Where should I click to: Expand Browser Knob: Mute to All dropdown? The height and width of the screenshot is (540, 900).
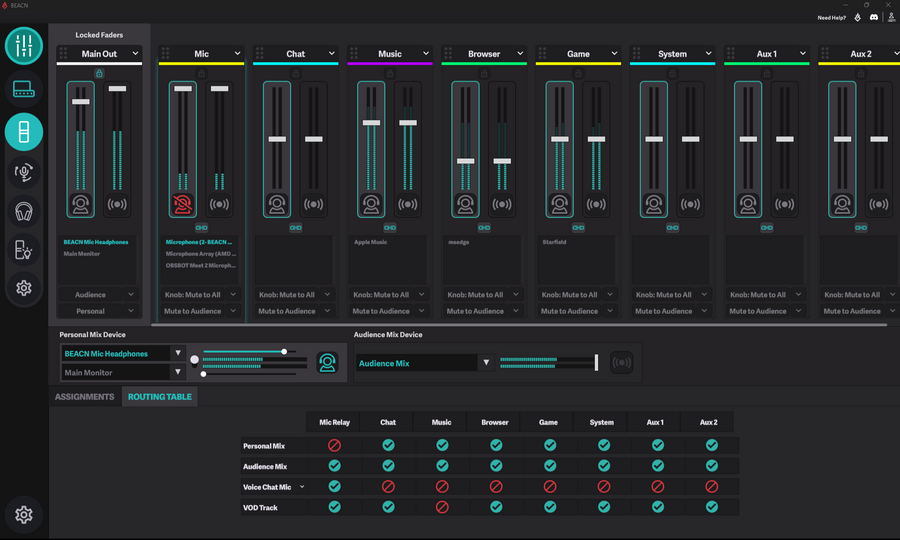coord(515,294)
